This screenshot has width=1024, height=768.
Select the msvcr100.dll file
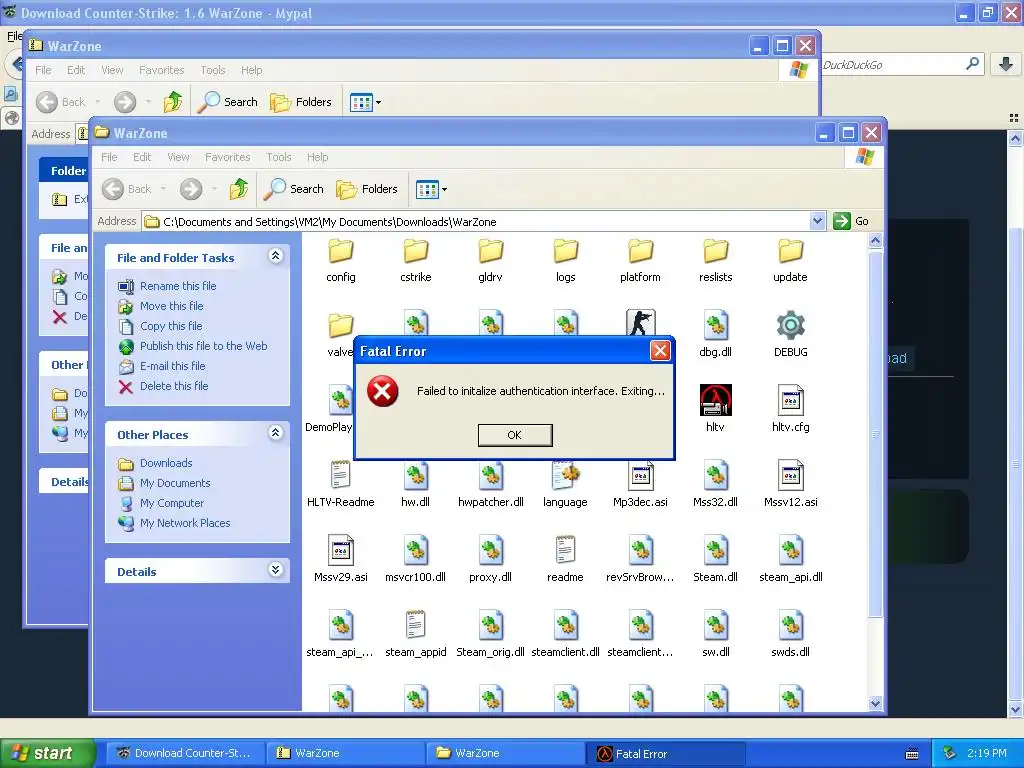(x=415, y=559)
